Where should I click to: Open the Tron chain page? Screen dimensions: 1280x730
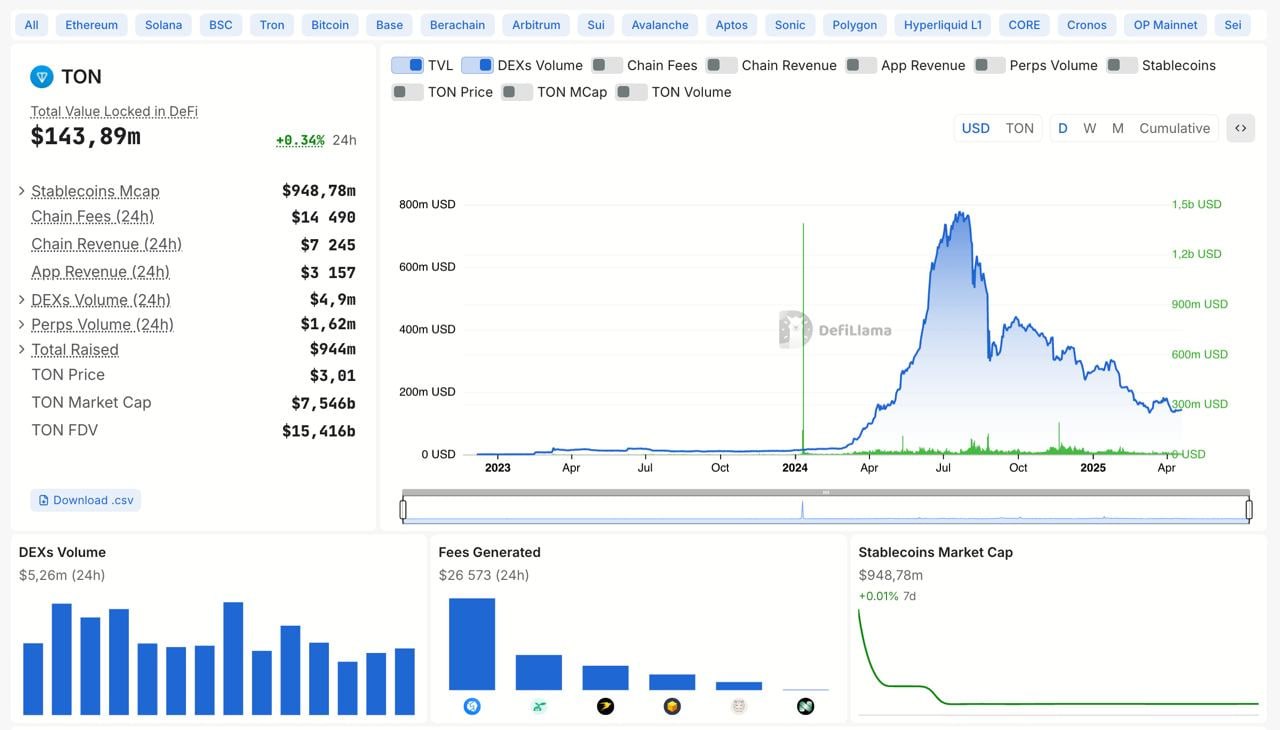pos(272,25)
